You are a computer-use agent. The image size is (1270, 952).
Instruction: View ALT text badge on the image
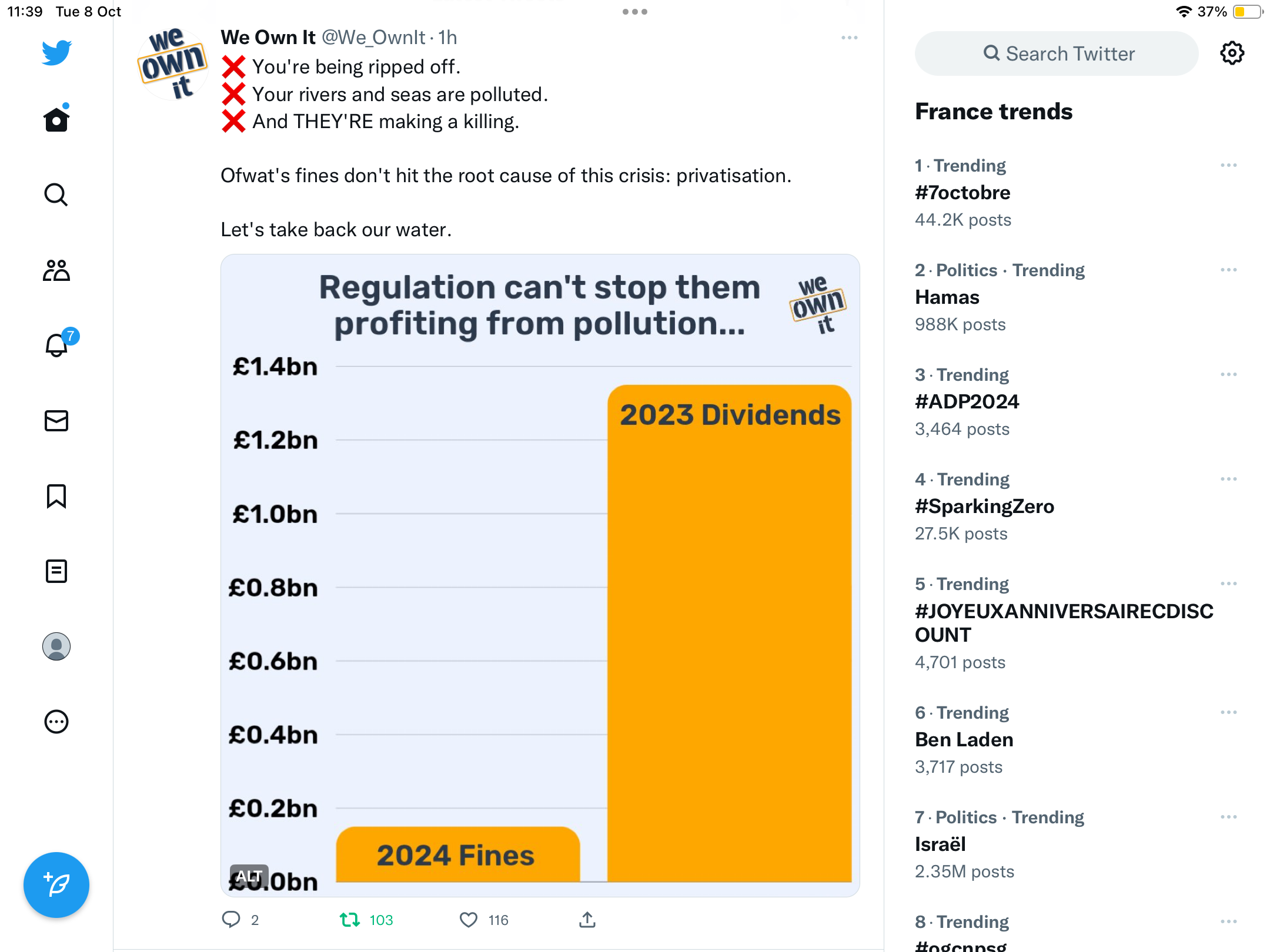coord(249,876)
